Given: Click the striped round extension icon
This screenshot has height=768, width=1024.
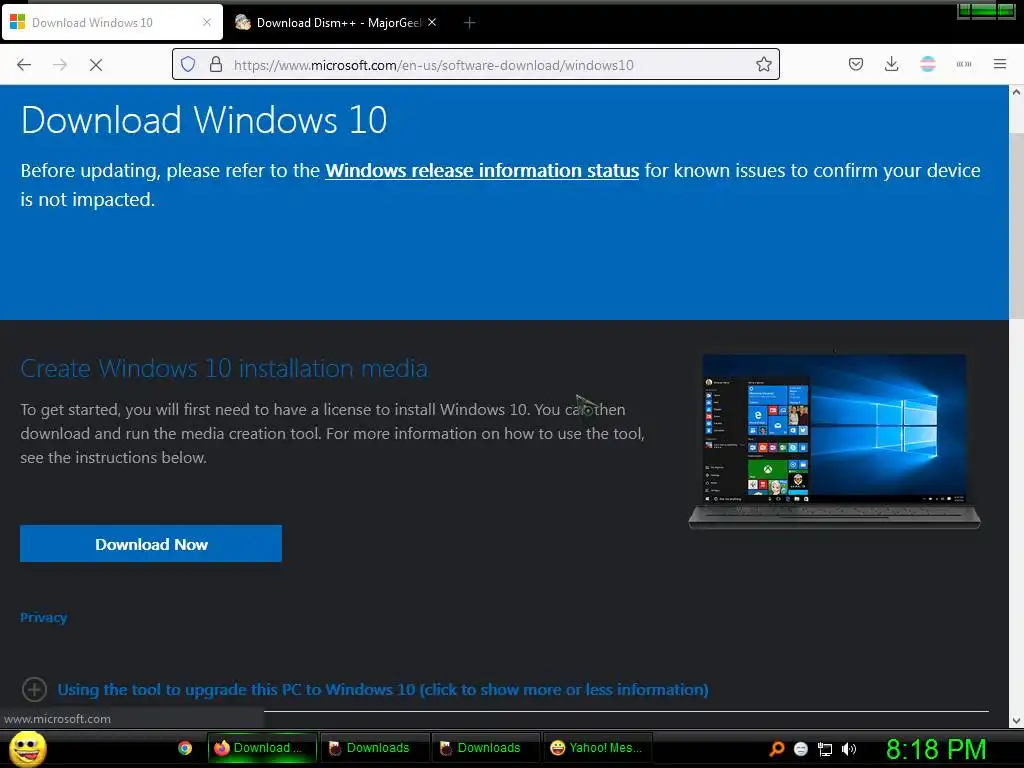Looking at the screenshot, I should [x=927, y=64].
